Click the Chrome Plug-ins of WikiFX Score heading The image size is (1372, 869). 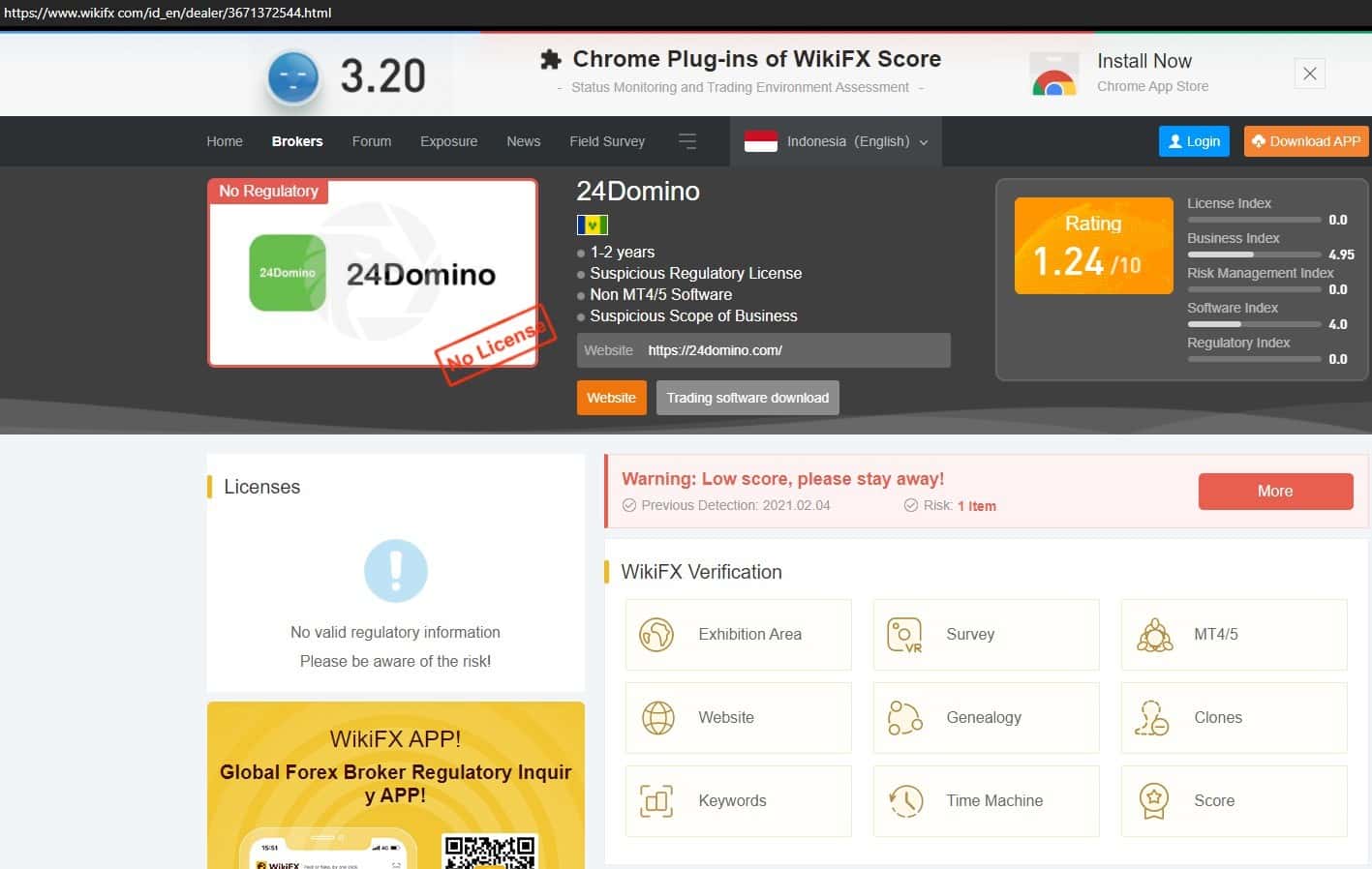[x=757, y=59]
